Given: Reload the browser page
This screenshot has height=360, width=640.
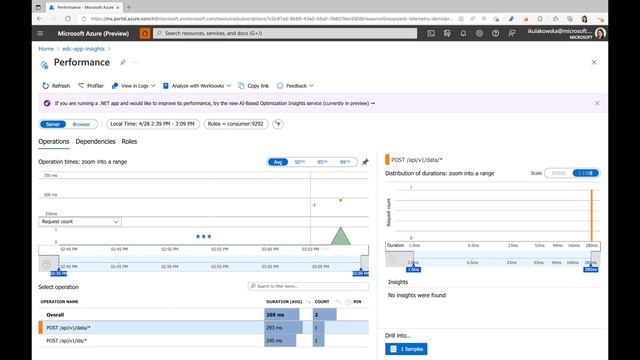Looking at the screenshot, I should point(68,19).
